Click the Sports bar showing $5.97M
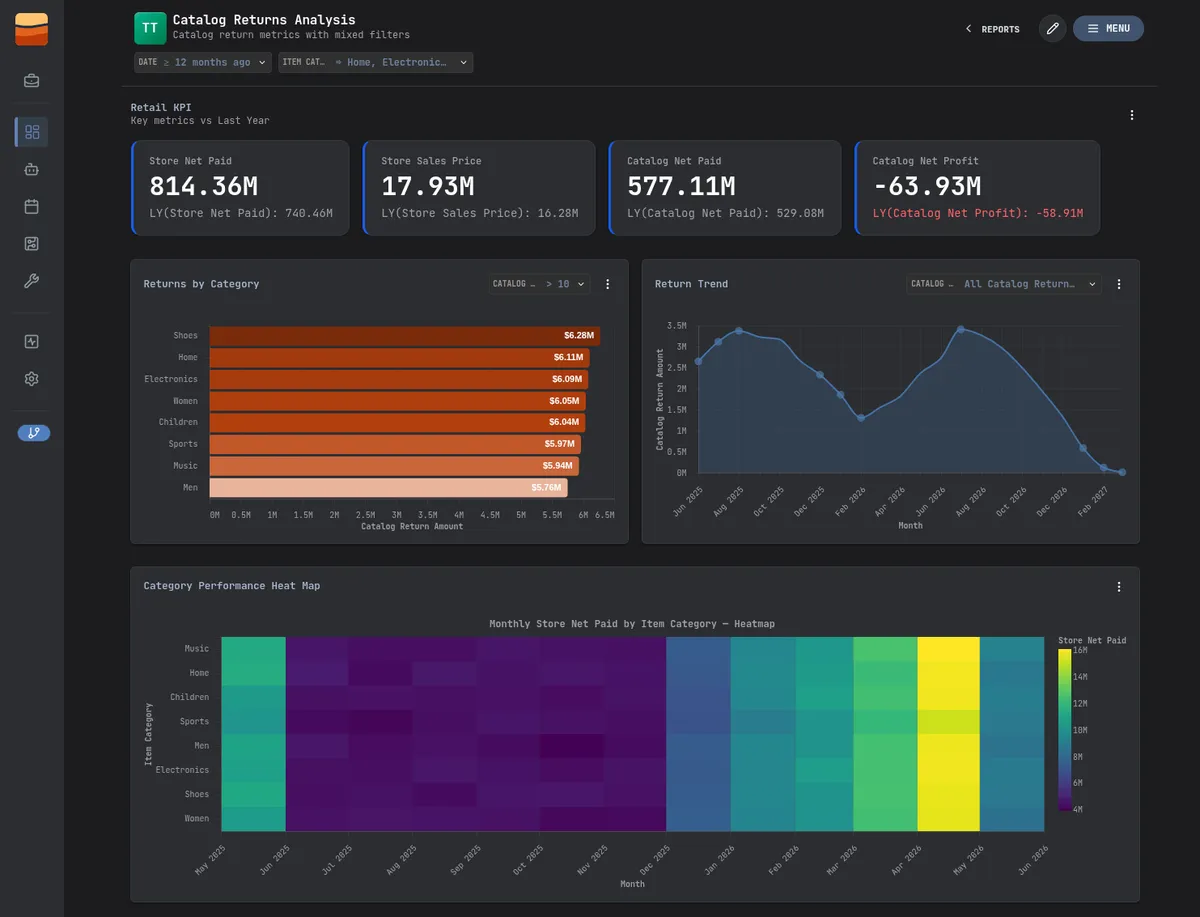1200x917 pixels. tap(395, 444)
